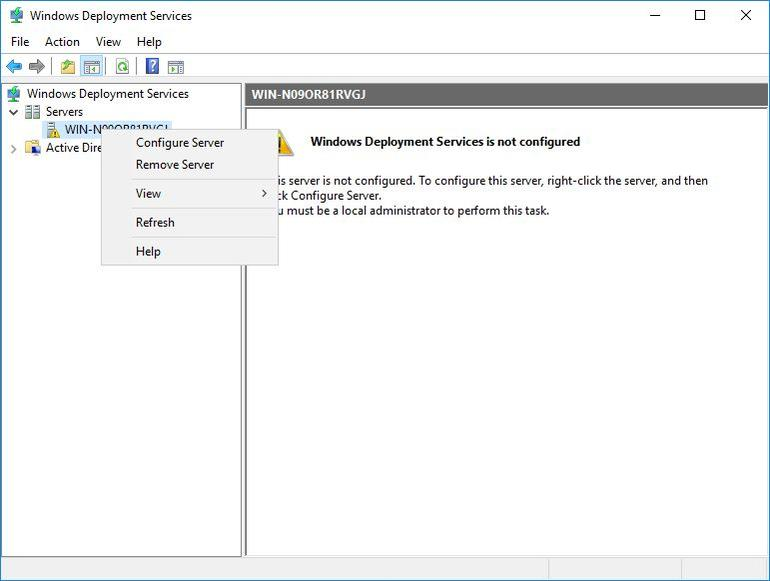Open the Help menu in the menu bar
The height and width of the screenshot is (581, 770).
[x=149, y=42]
